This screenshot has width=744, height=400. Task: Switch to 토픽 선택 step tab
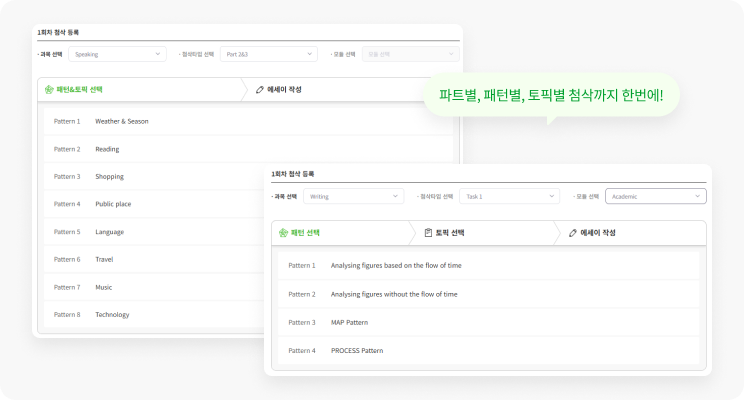pos(484,233)
